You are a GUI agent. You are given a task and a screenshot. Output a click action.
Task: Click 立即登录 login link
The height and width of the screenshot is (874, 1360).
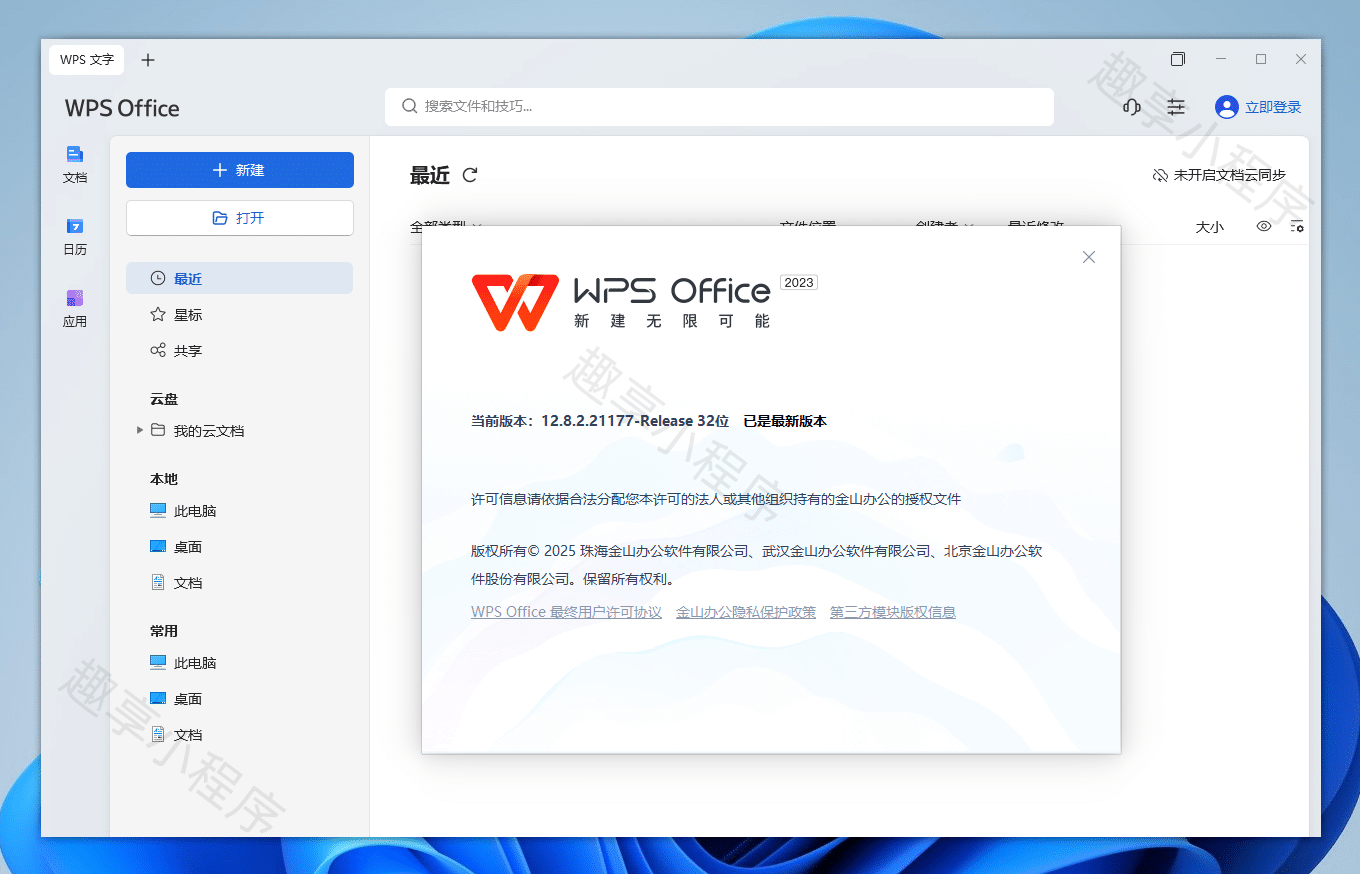pos(1273,107)
